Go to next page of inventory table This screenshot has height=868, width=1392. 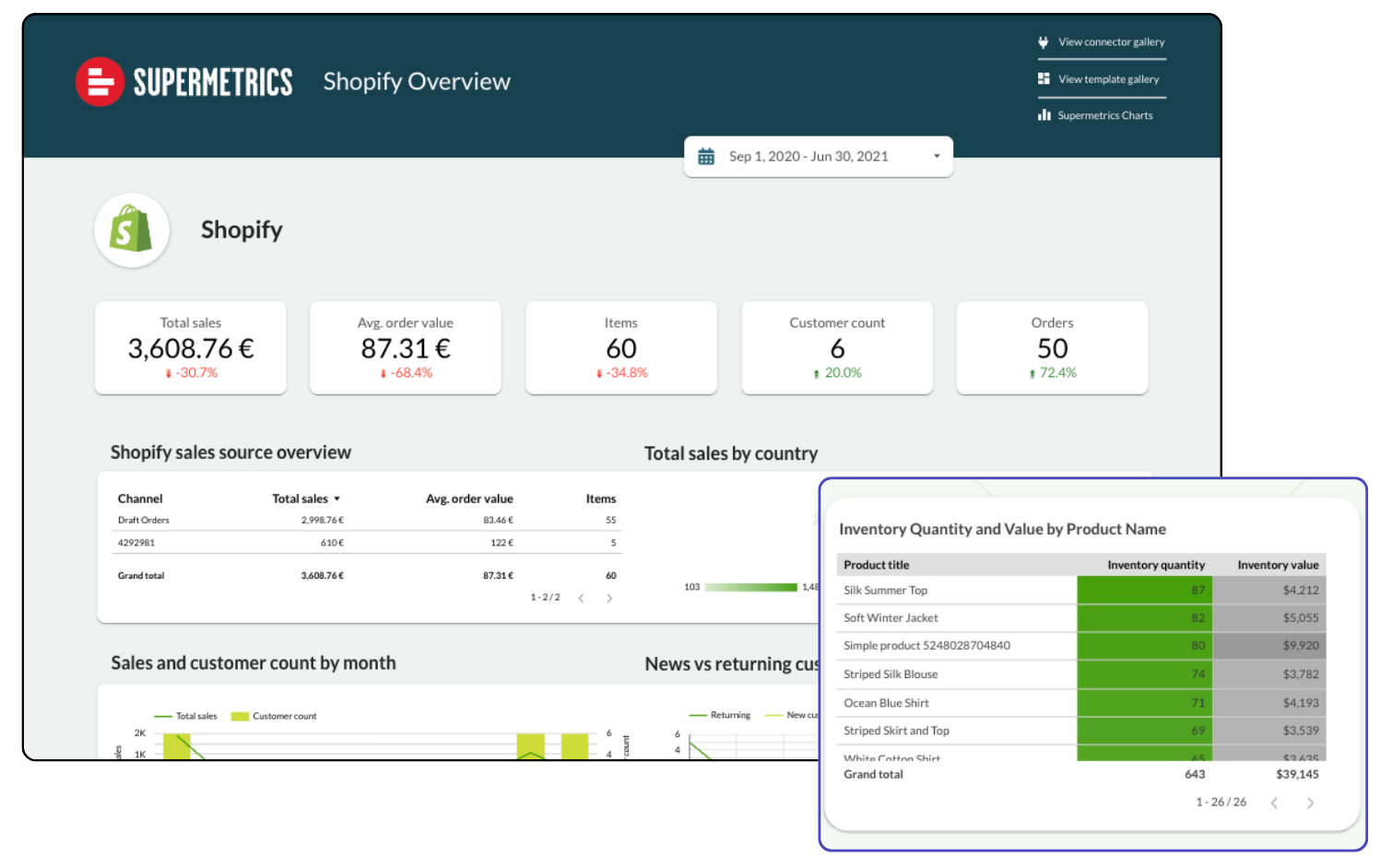coord(1310,803)
